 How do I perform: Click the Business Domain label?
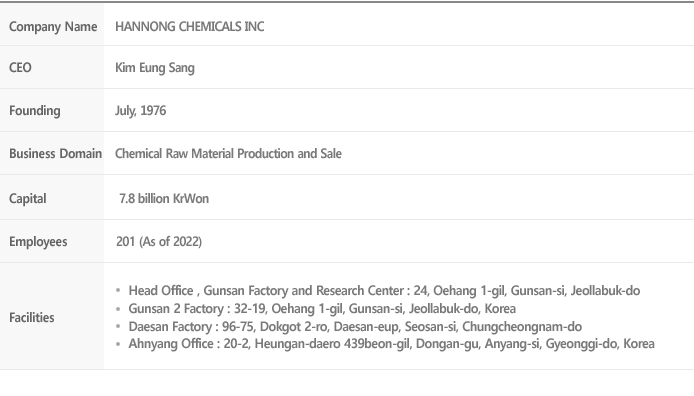point(55,154)
